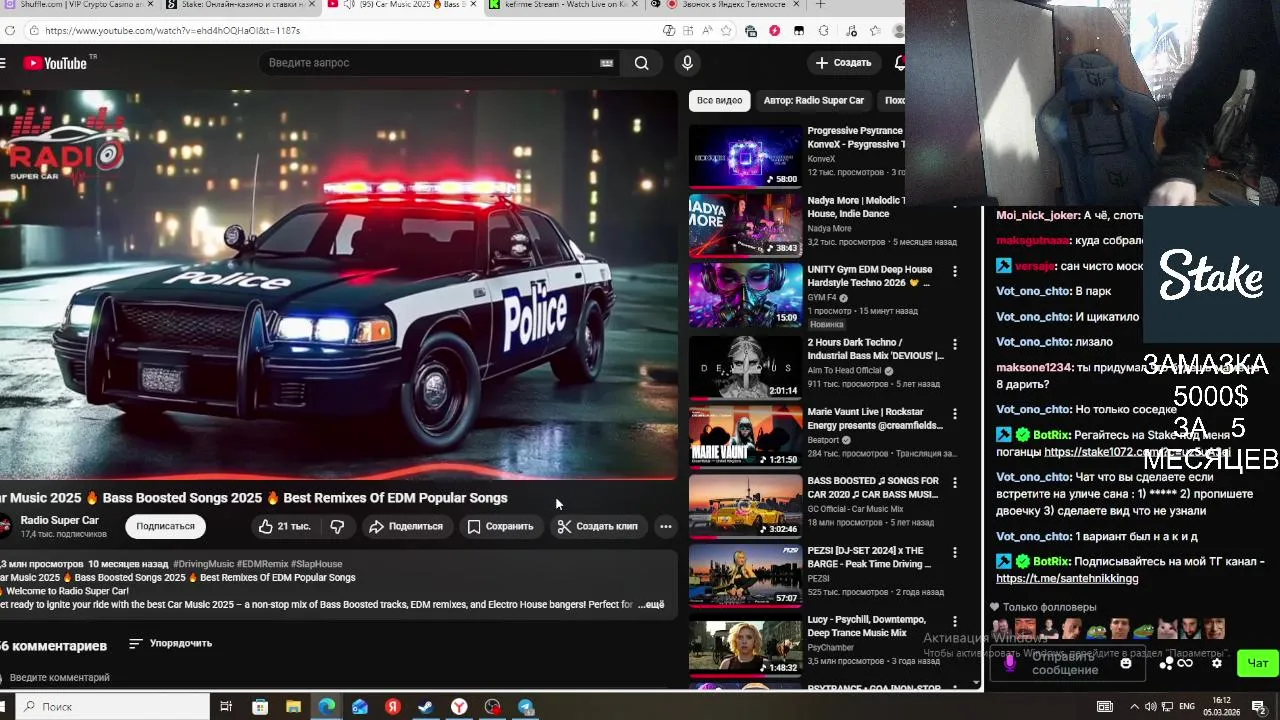Screen dimensions: 1280x720
Task: Open File Explorer from taskbar
Action: click(293, 707)
